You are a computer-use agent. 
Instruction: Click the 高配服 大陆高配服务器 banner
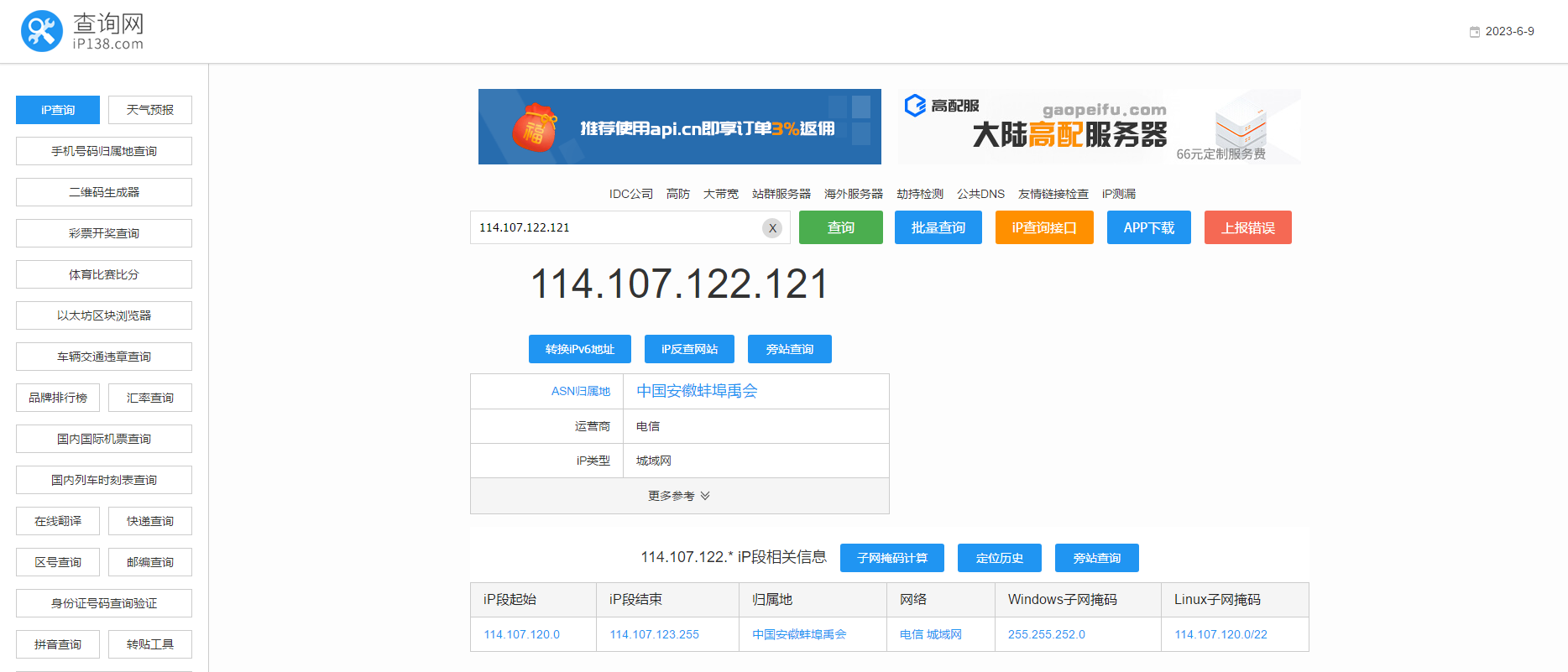point(1100,127)
